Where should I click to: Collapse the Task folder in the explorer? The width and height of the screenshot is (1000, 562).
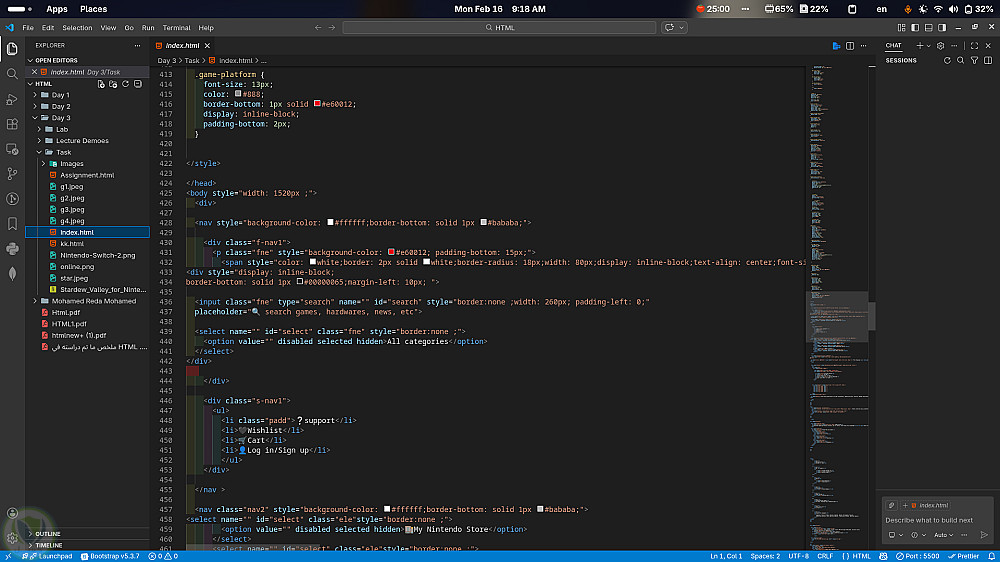click(x=63, y=152)
